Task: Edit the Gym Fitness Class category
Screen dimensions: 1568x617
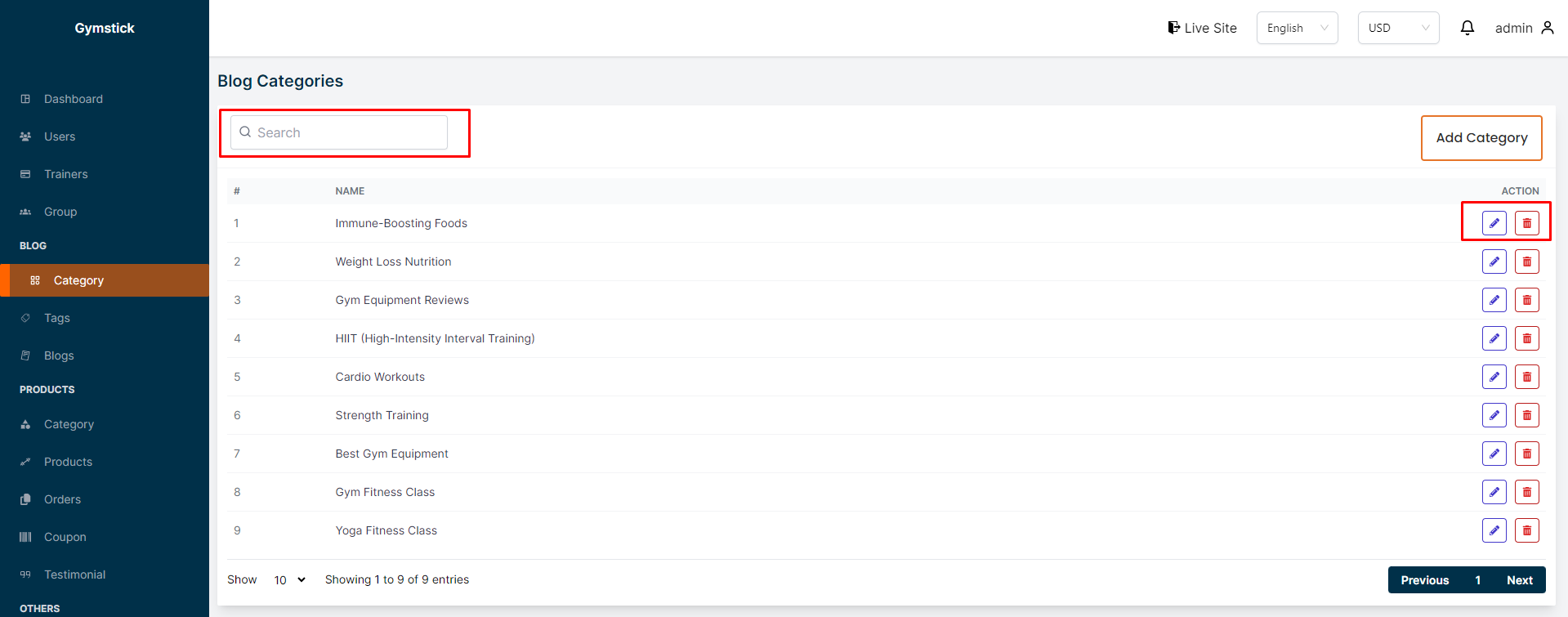Action: pos(1494,492)
